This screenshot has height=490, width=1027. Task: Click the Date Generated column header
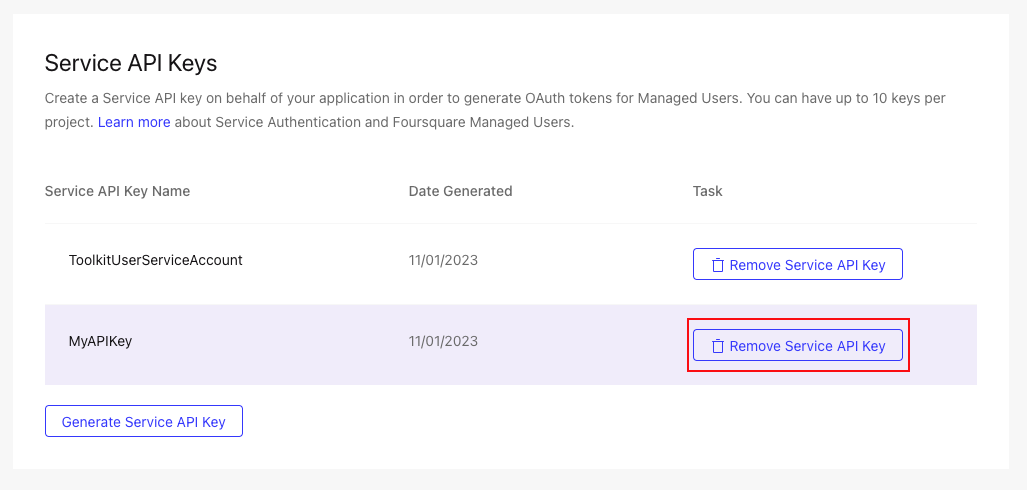tap(460, 191)
